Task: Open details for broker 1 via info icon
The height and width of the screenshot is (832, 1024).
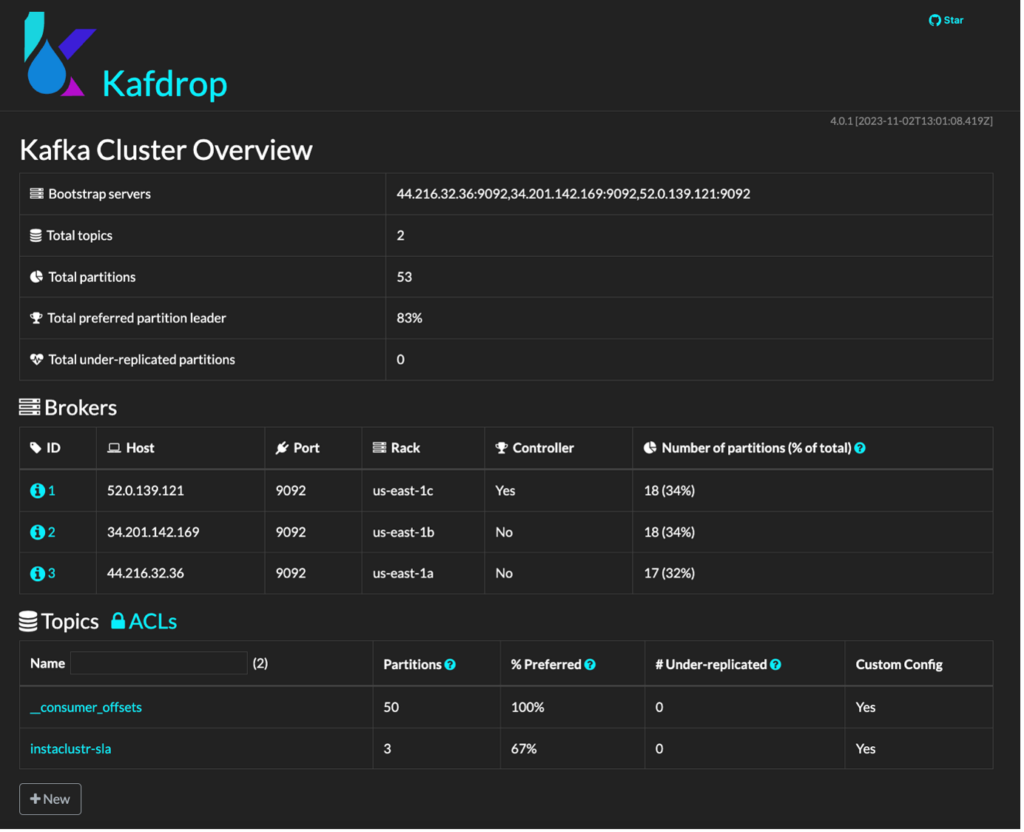Action: point(38,490)
